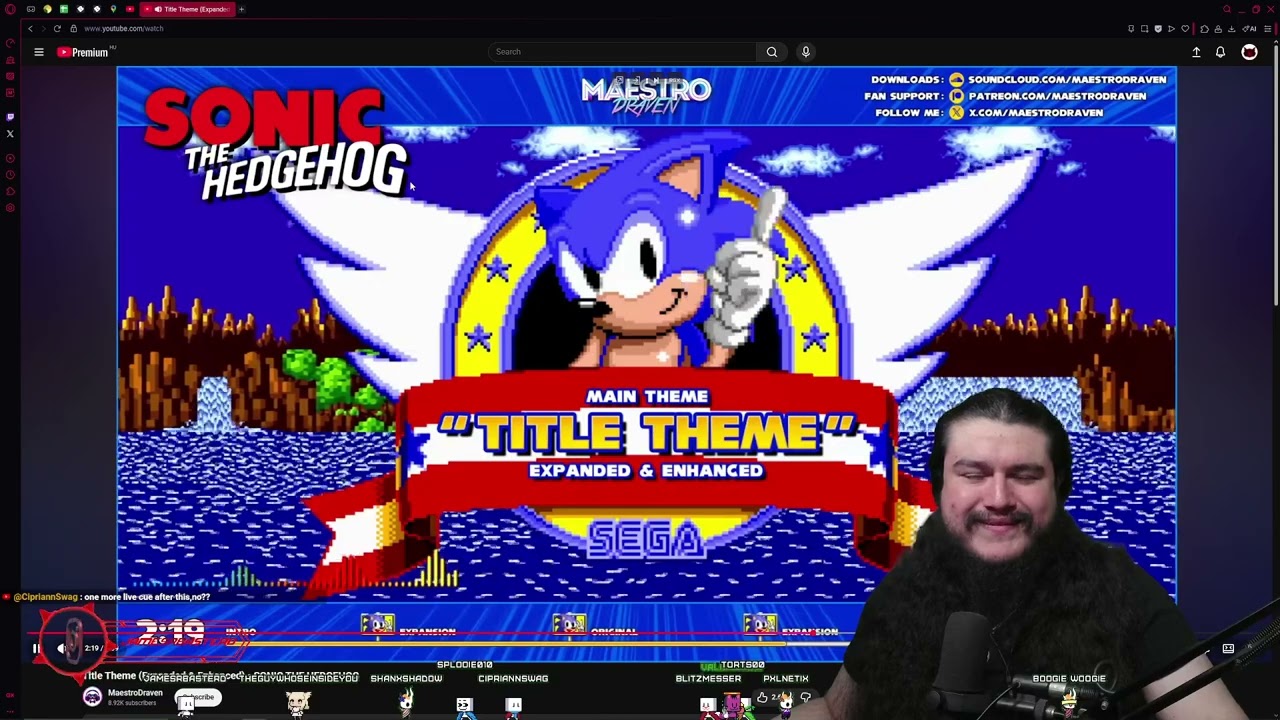Open the Opera menu logo button
This screenshot has width=1280, height=720.
point(10,9)
